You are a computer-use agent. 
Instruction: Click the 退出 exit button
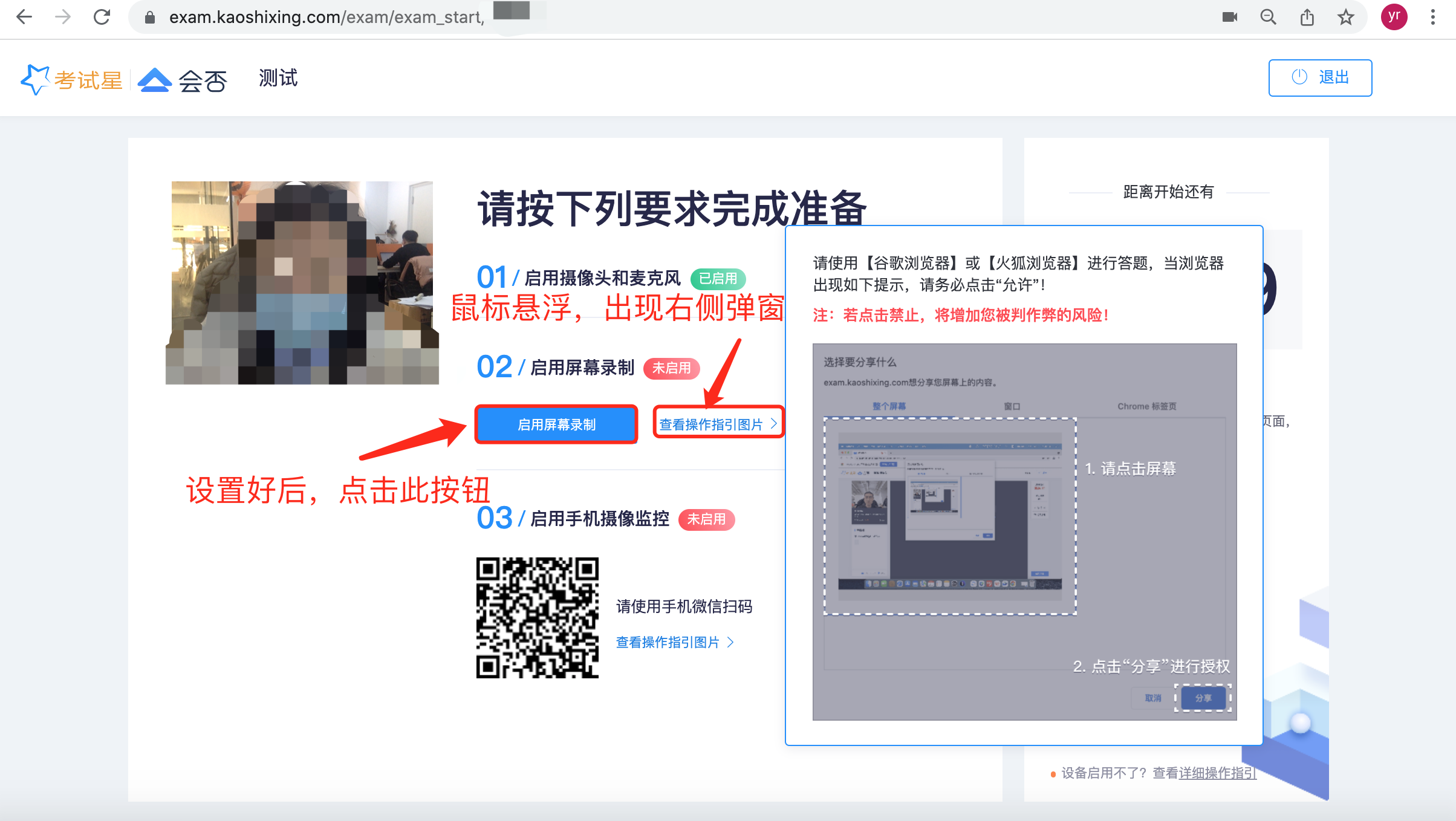(x=1320, y=77)
